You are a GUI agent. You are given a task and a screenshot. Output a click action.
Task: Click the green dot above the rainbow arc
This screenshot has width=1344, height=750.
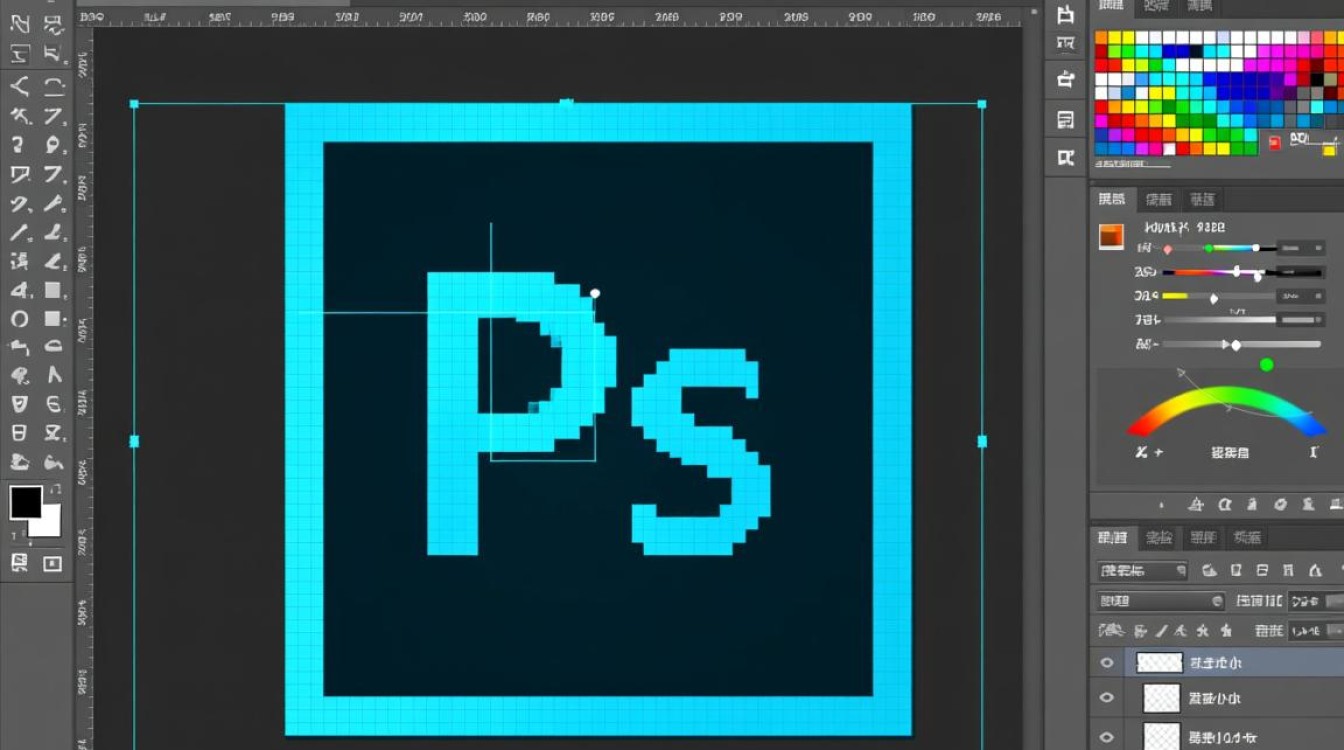point(1266,365)
